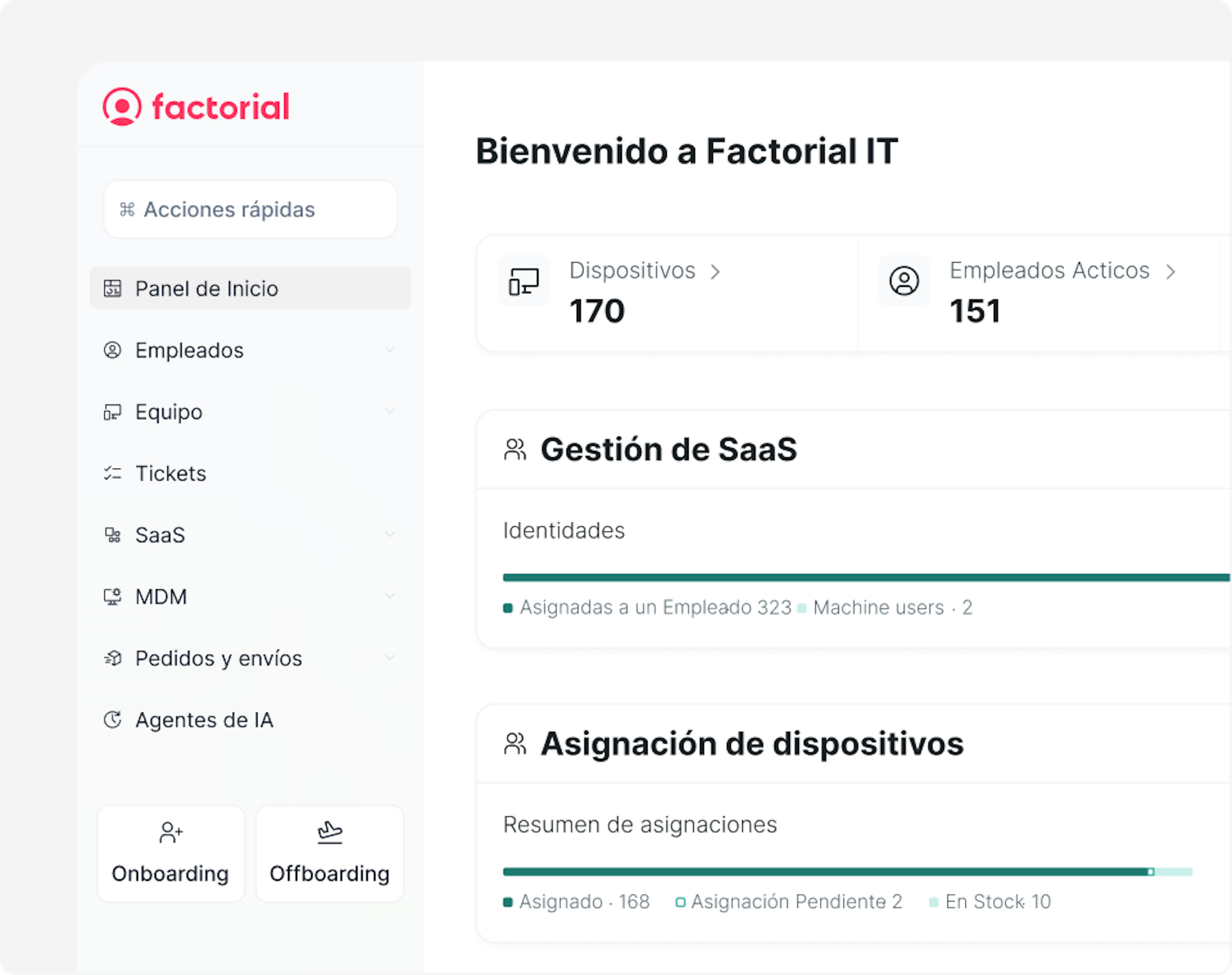The image size is (1232, 975).
Task: Click the Offboarding plane icon
Action: coord(329,832)
